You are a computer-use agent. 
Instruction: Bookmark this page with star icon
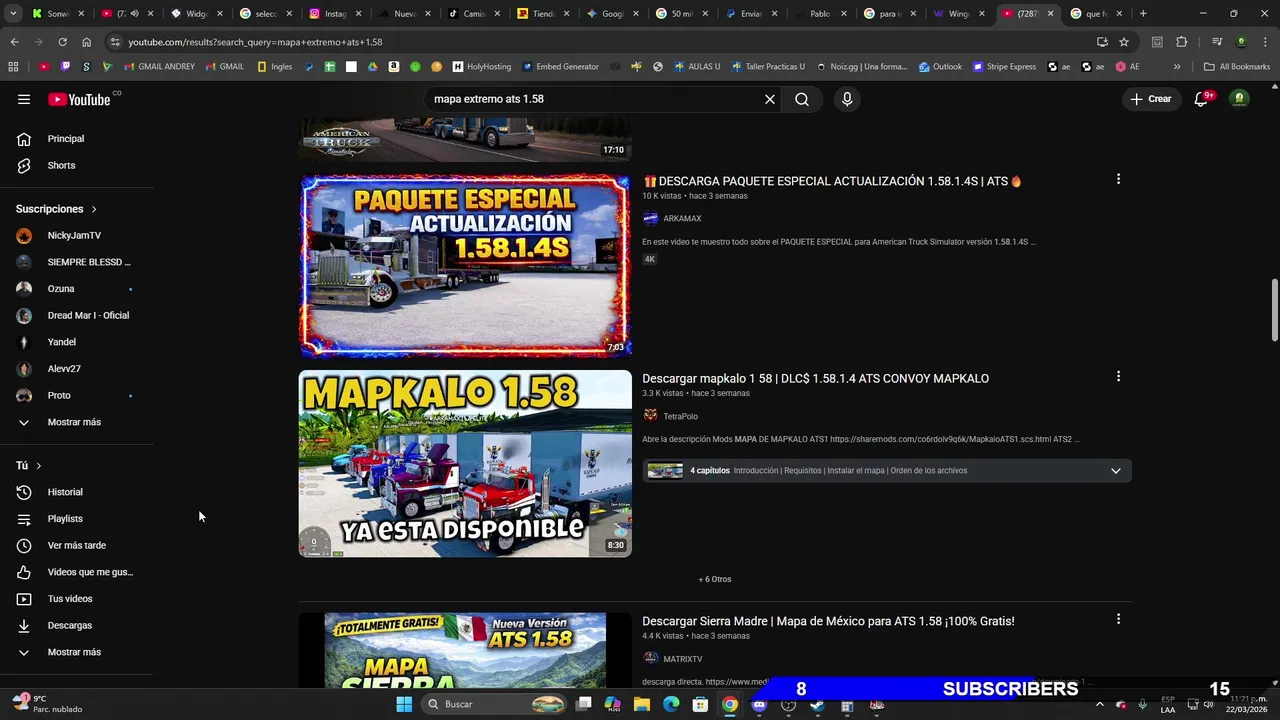coord(1124,42)
